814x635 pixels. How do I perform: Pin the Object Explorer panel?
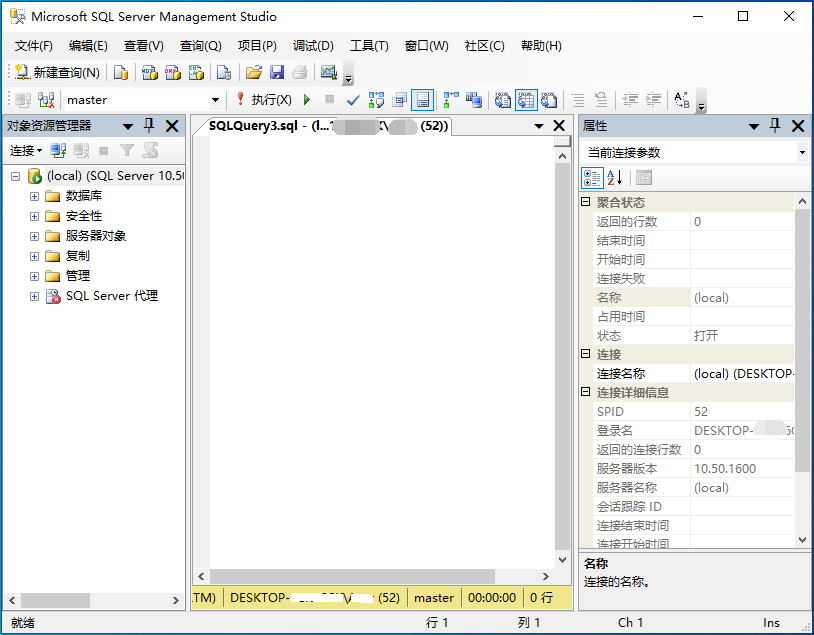(149, 125)
